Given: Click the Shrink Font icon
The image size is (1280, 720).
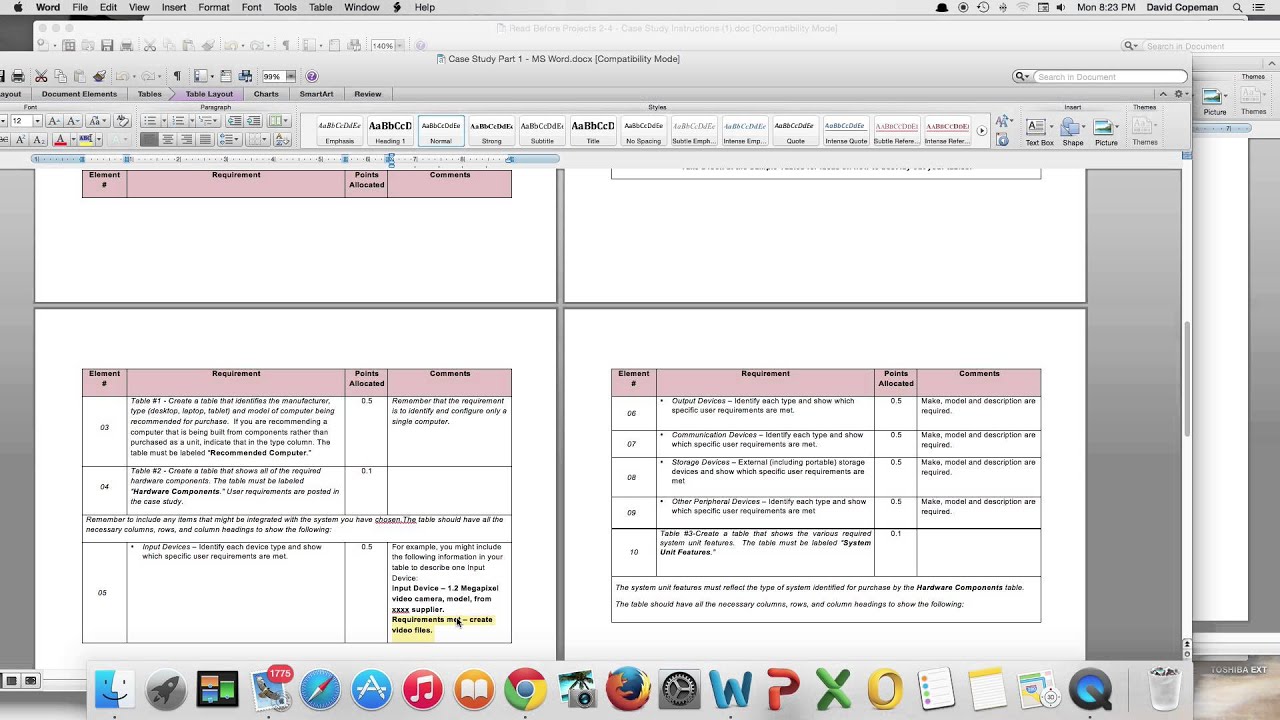Looking at the screenshot, I should point(72,120).
